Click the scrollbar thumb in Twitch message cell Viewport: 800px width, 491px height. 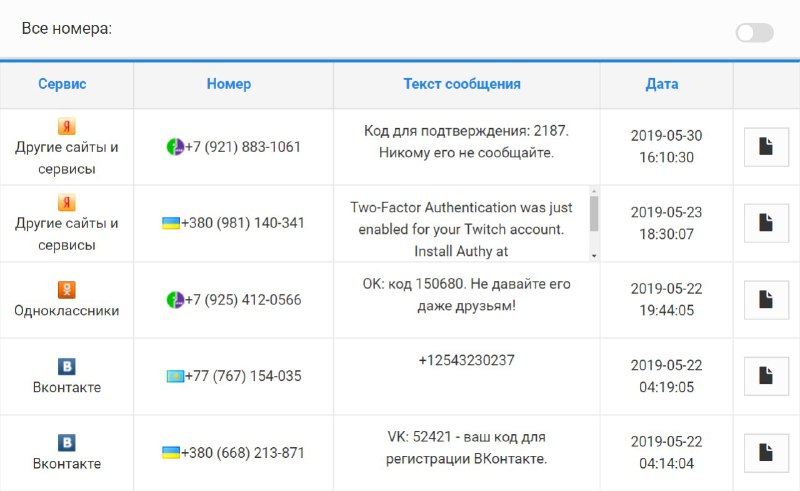[x=594, y=213]
